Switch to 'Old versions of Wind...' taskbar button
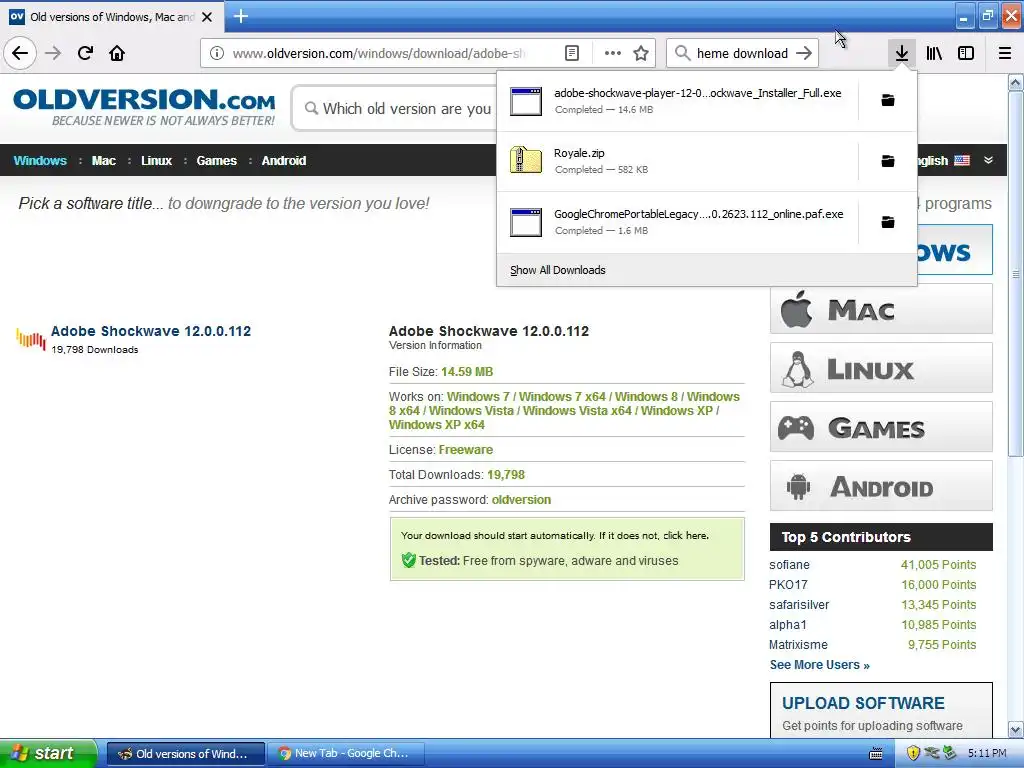1024x768 pixels. (185, 754)
